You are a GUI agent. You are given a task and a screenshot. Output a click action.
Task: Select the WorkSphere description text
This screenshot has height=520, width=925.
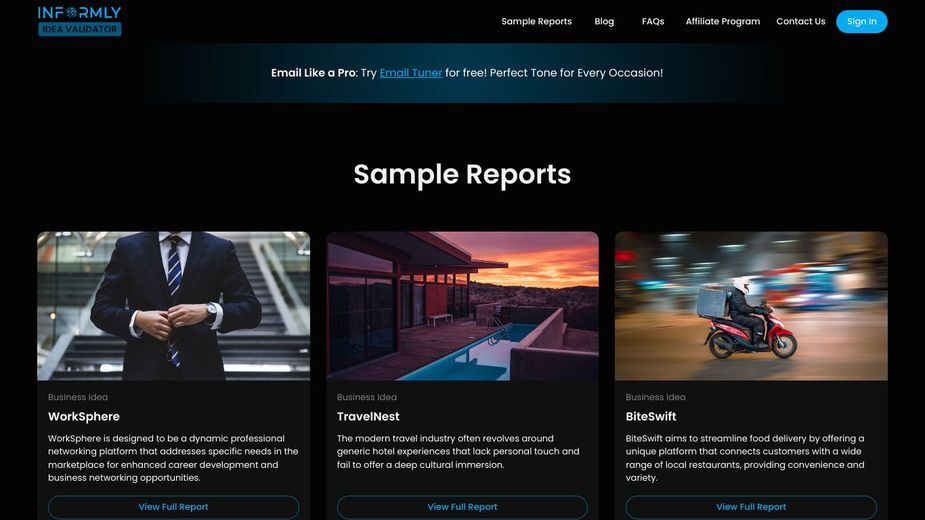[x=173, y=458]
